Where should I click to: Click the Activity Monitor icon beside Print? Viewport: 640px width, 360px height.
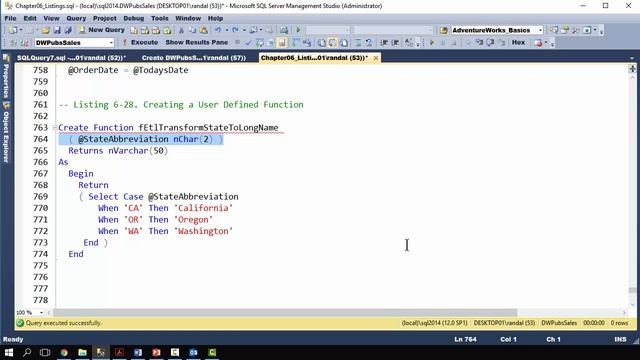(284, 30)
